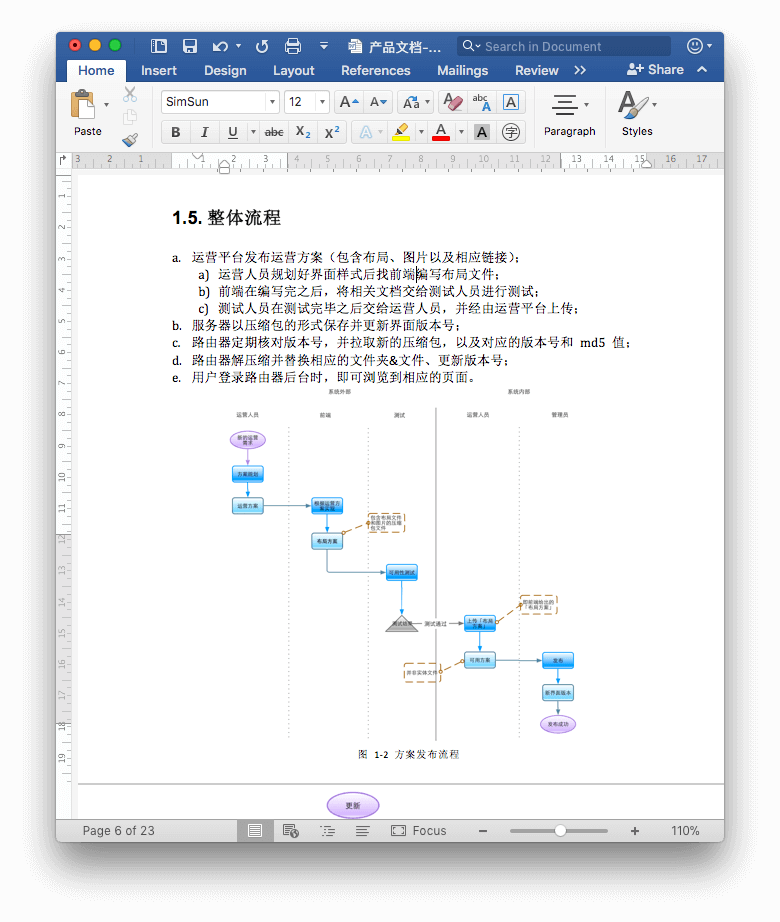
Task: Click the Clear Formatting eraser icon
Action: [x=452, y=102]
